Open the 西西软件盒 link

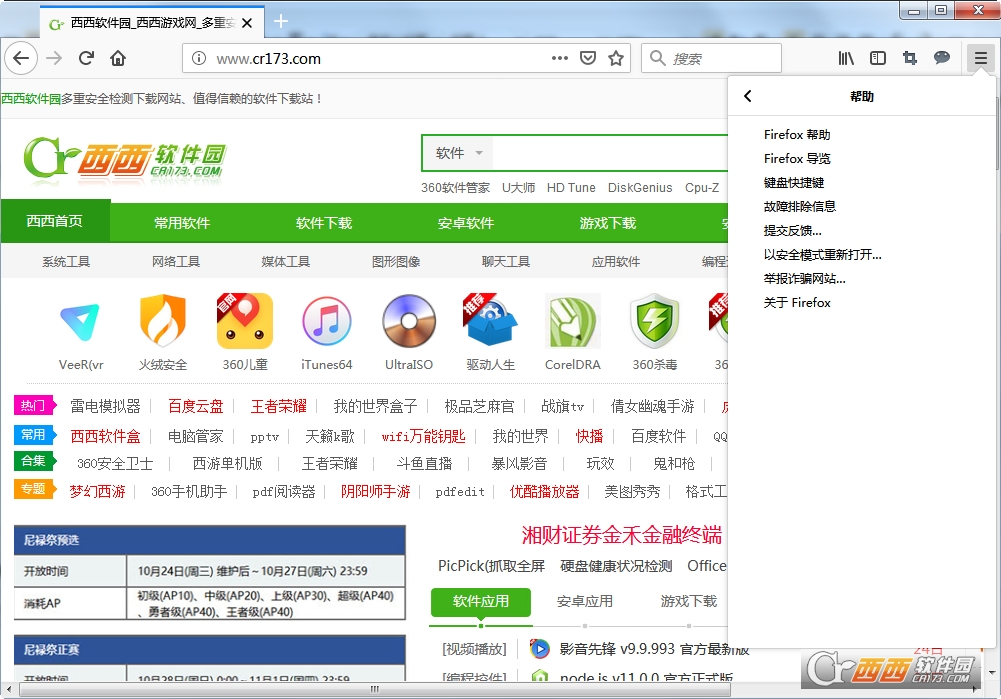click(x=105, y=436)
